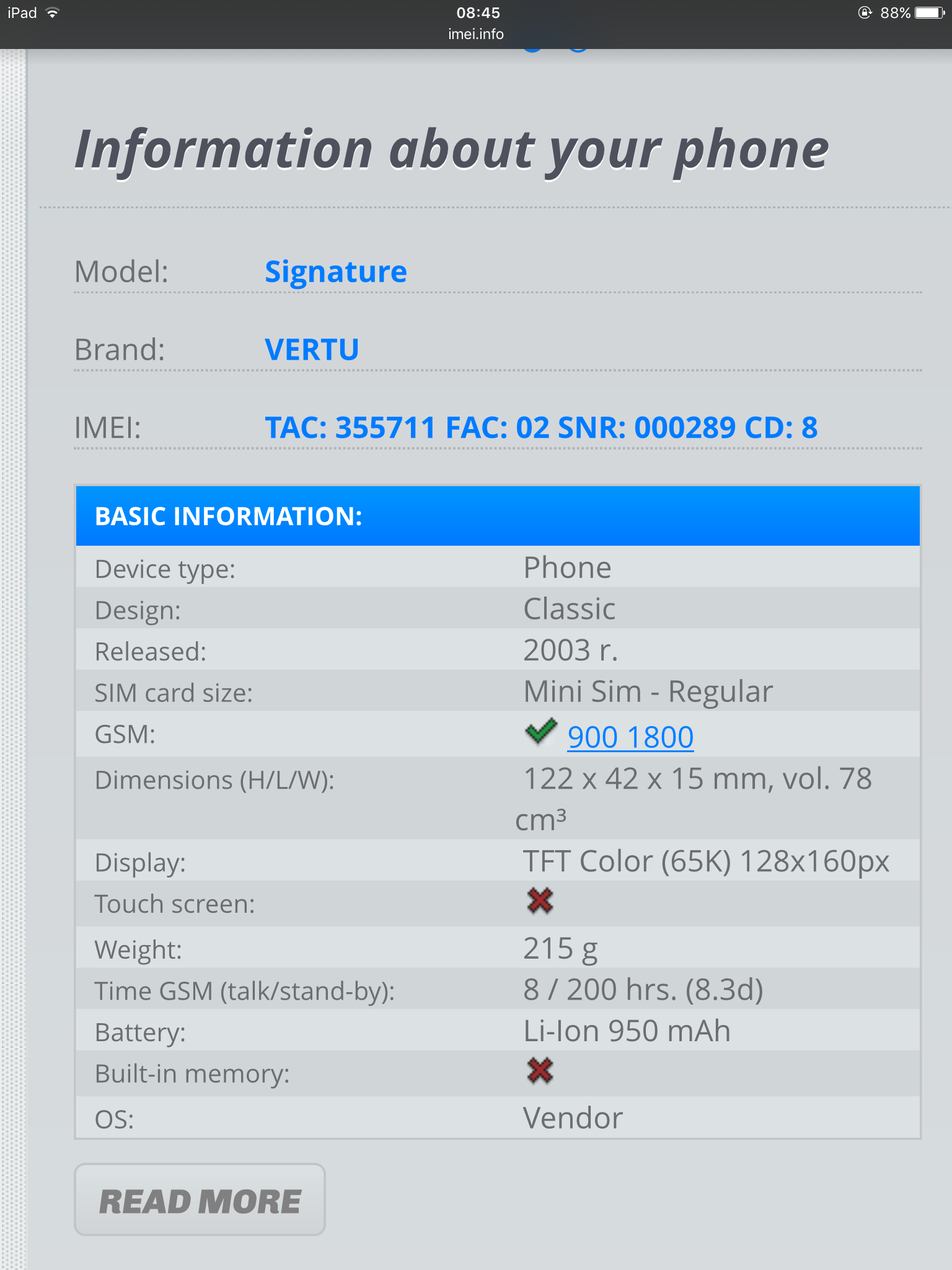Open the Signature model link
952x1270 pixels.
[336, 272]
